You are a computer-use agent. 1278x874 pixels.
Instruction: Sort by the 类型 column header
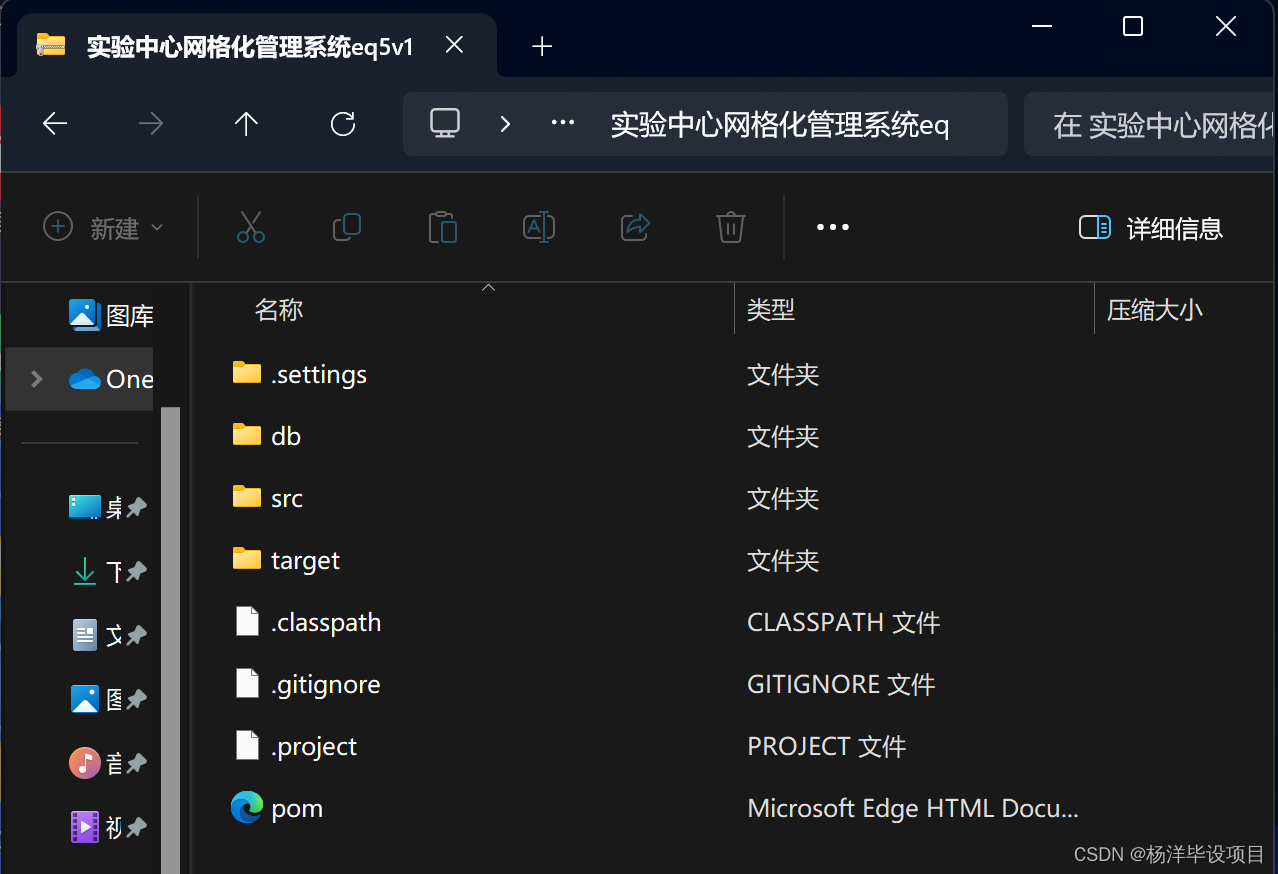coord(771,310)
